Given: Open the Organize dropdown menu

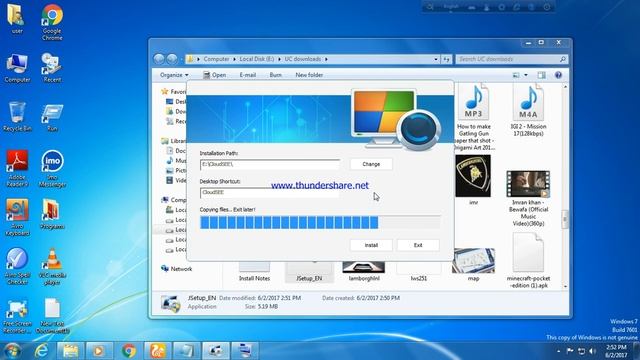Looking at the screenshot, I should coord(174,75).
